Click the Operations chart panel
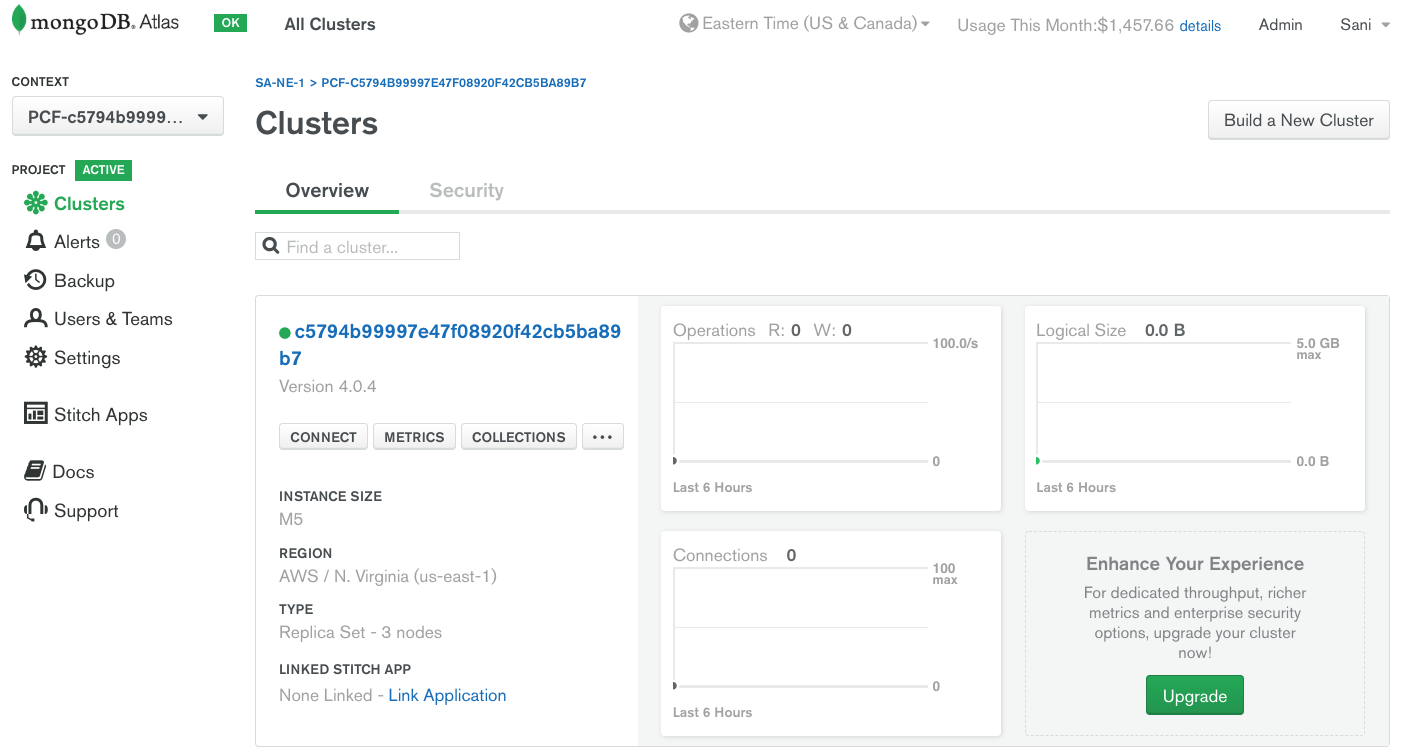The image size is (1411, 753). [830, 408]
